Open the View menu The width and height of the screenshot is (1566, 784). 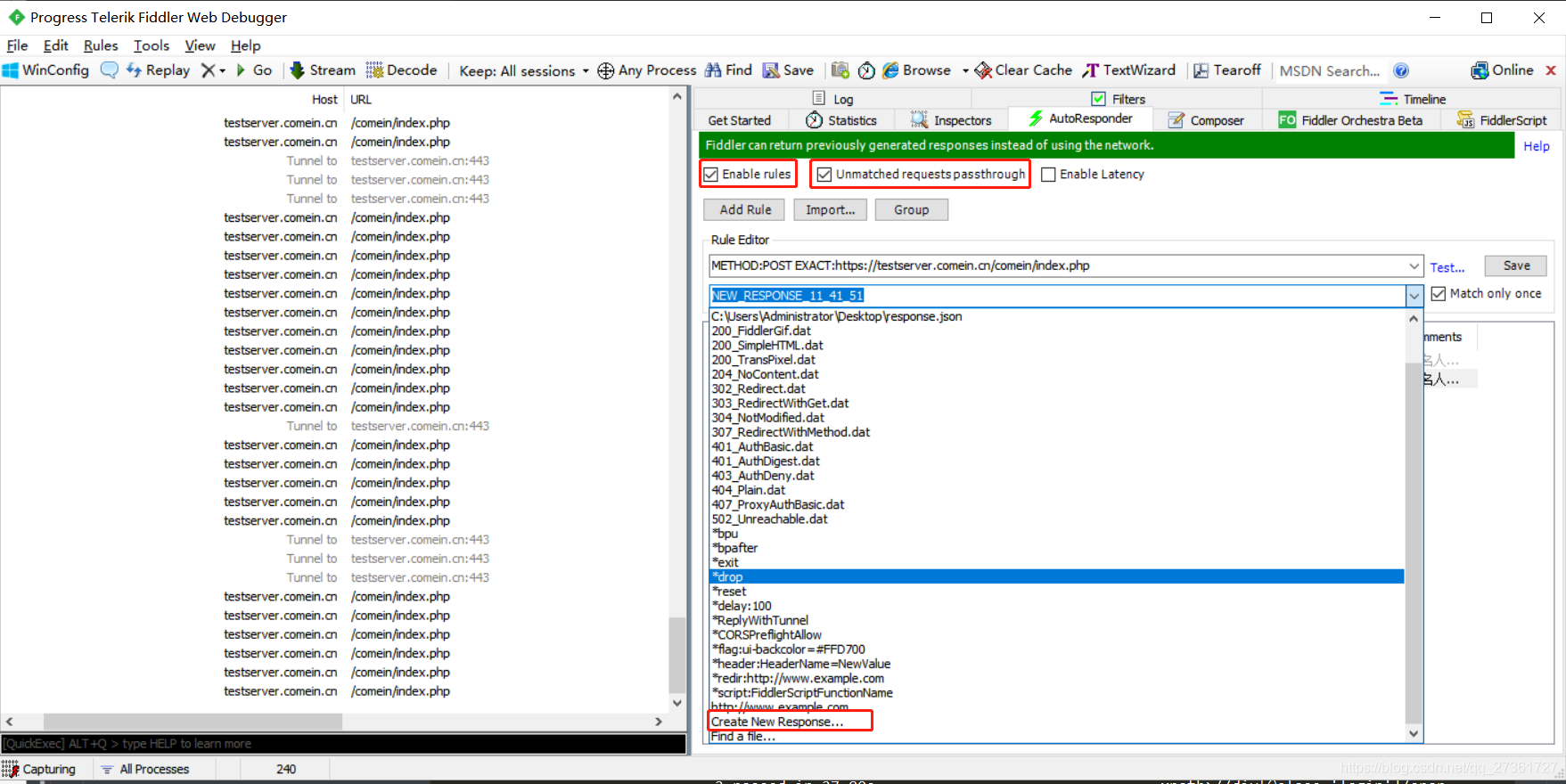click(x=200, y=45)
